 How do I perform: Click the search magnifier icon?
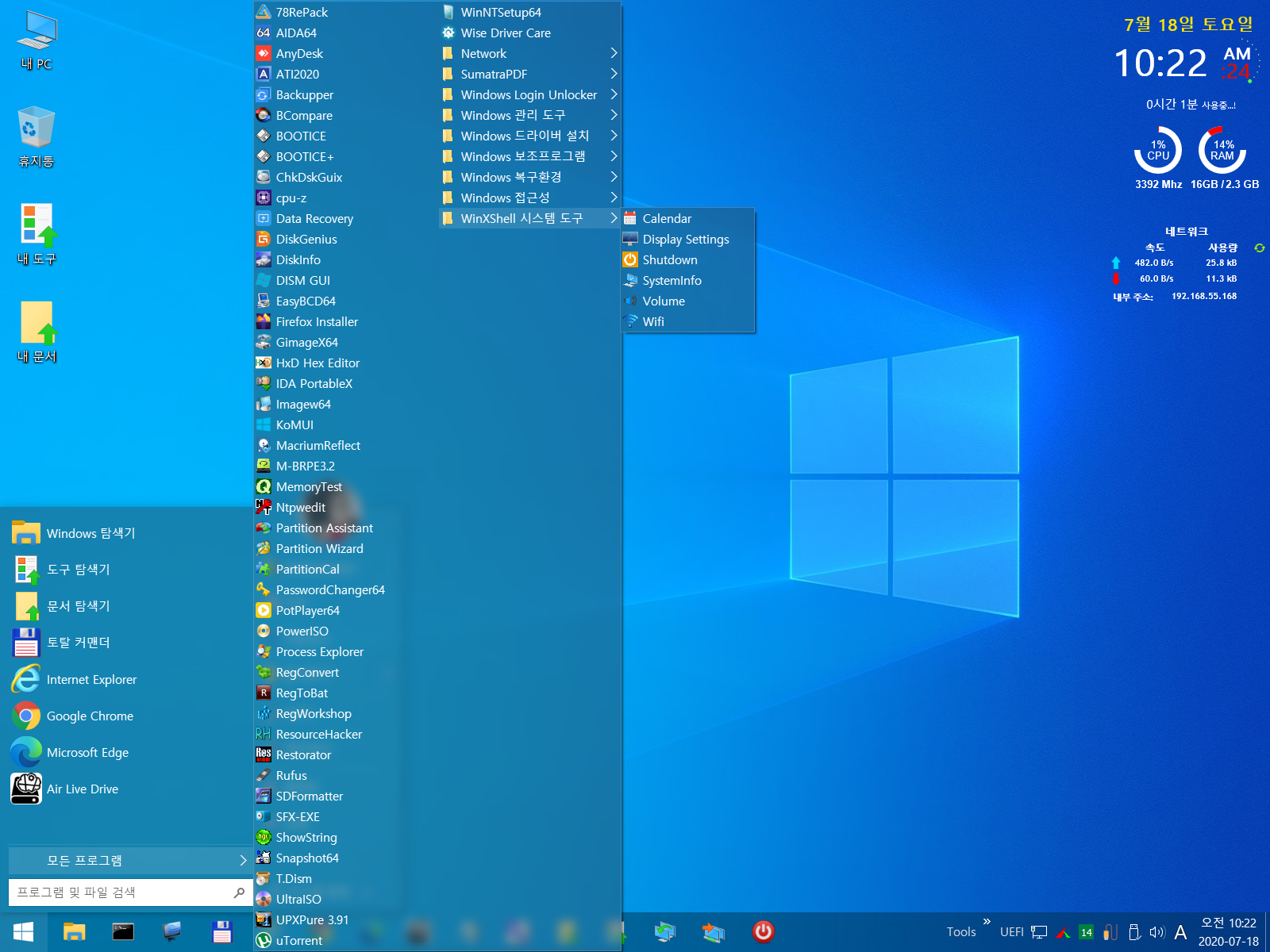pyautogui.click(x=239, y=892)
